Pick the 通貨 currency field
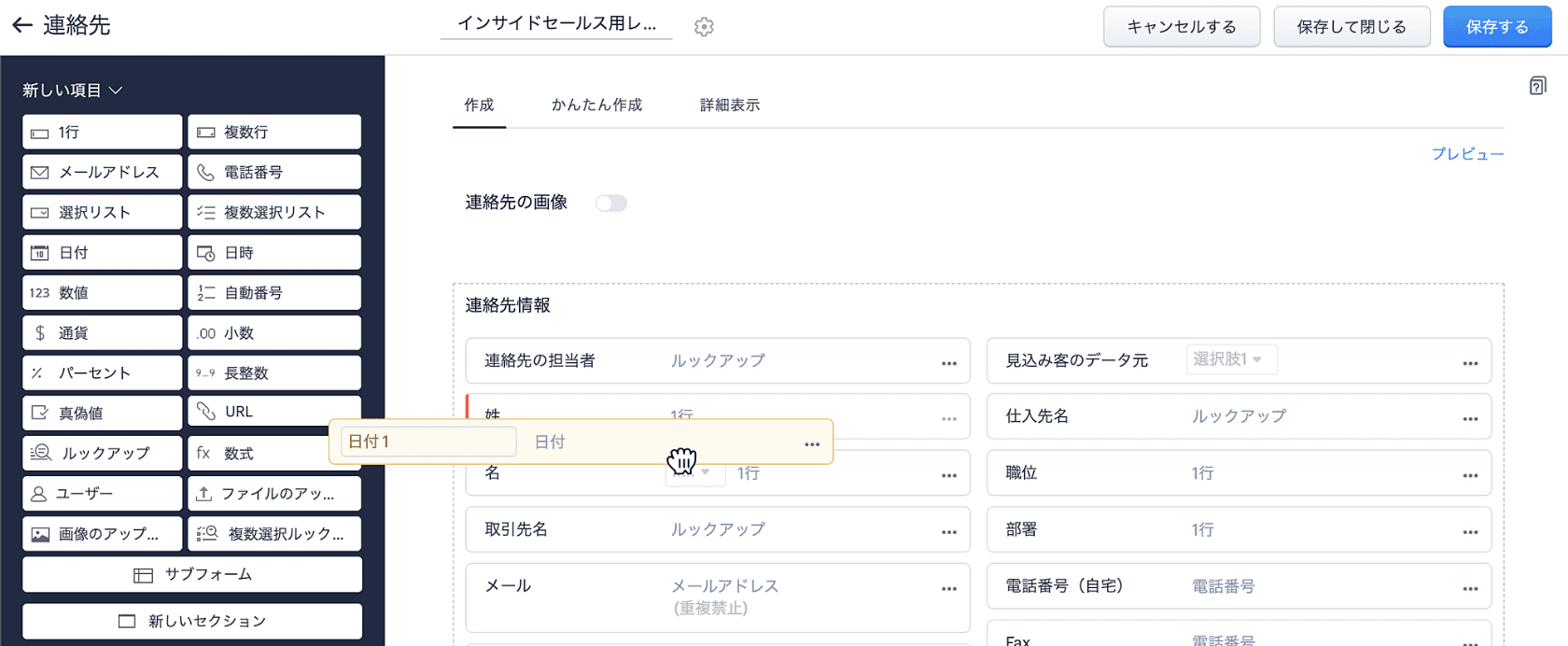The image size is (1568, 646). (102, 333)
